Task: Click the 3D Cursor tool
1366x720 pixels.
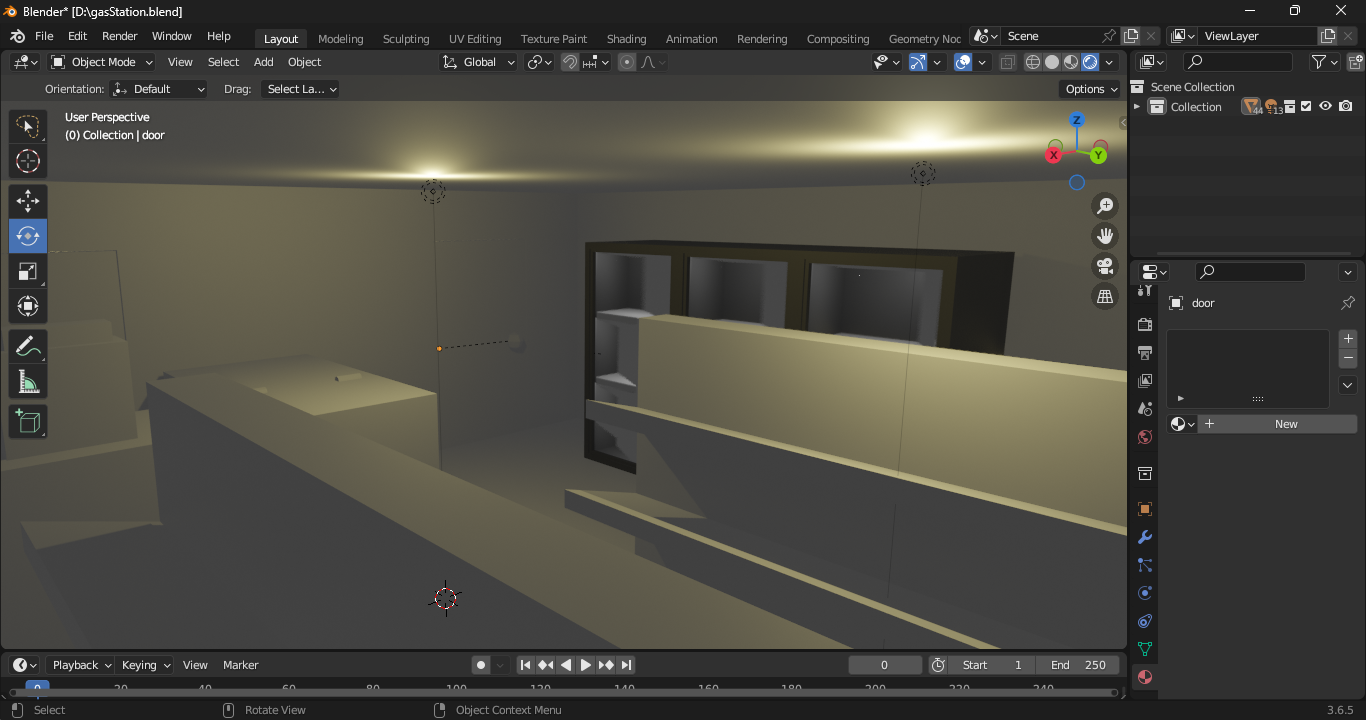Action: (28, 161)
